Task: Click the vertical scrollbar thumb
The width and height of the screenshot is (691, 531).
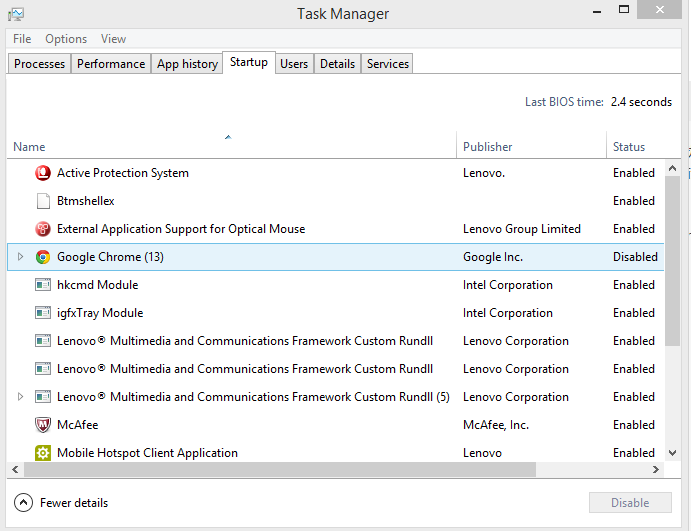Action: (672, 261)
